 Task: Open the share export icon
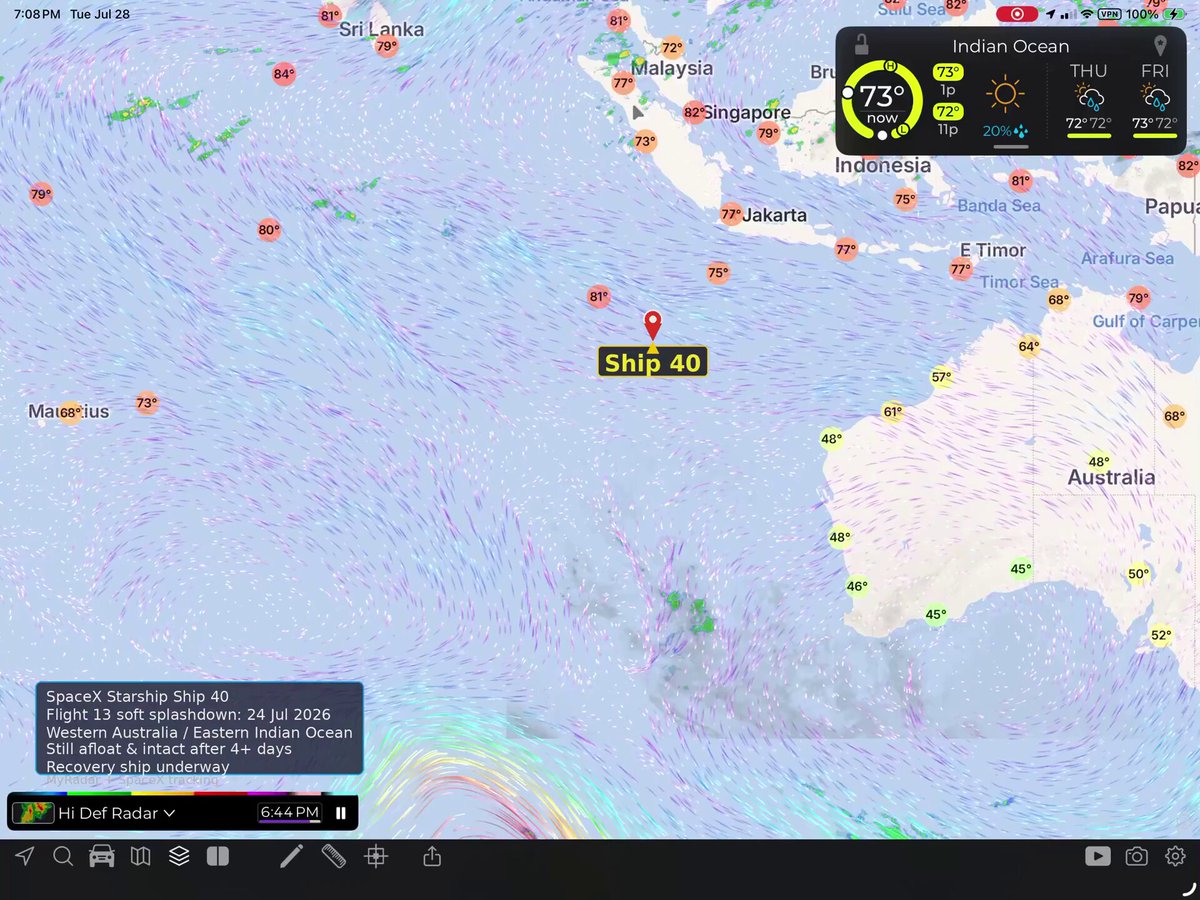(x=432, y=856)
